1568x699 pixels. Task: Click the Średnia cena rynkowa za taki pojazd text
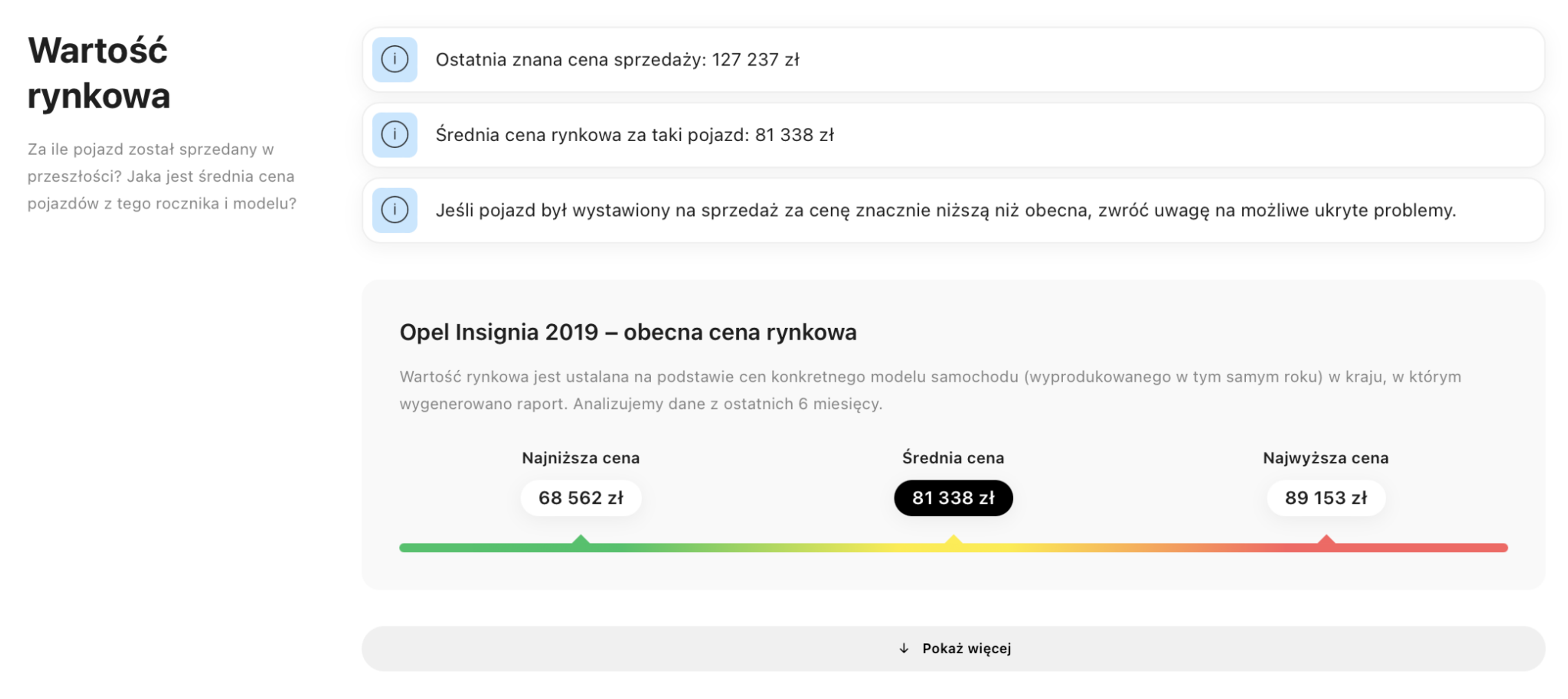634,135
